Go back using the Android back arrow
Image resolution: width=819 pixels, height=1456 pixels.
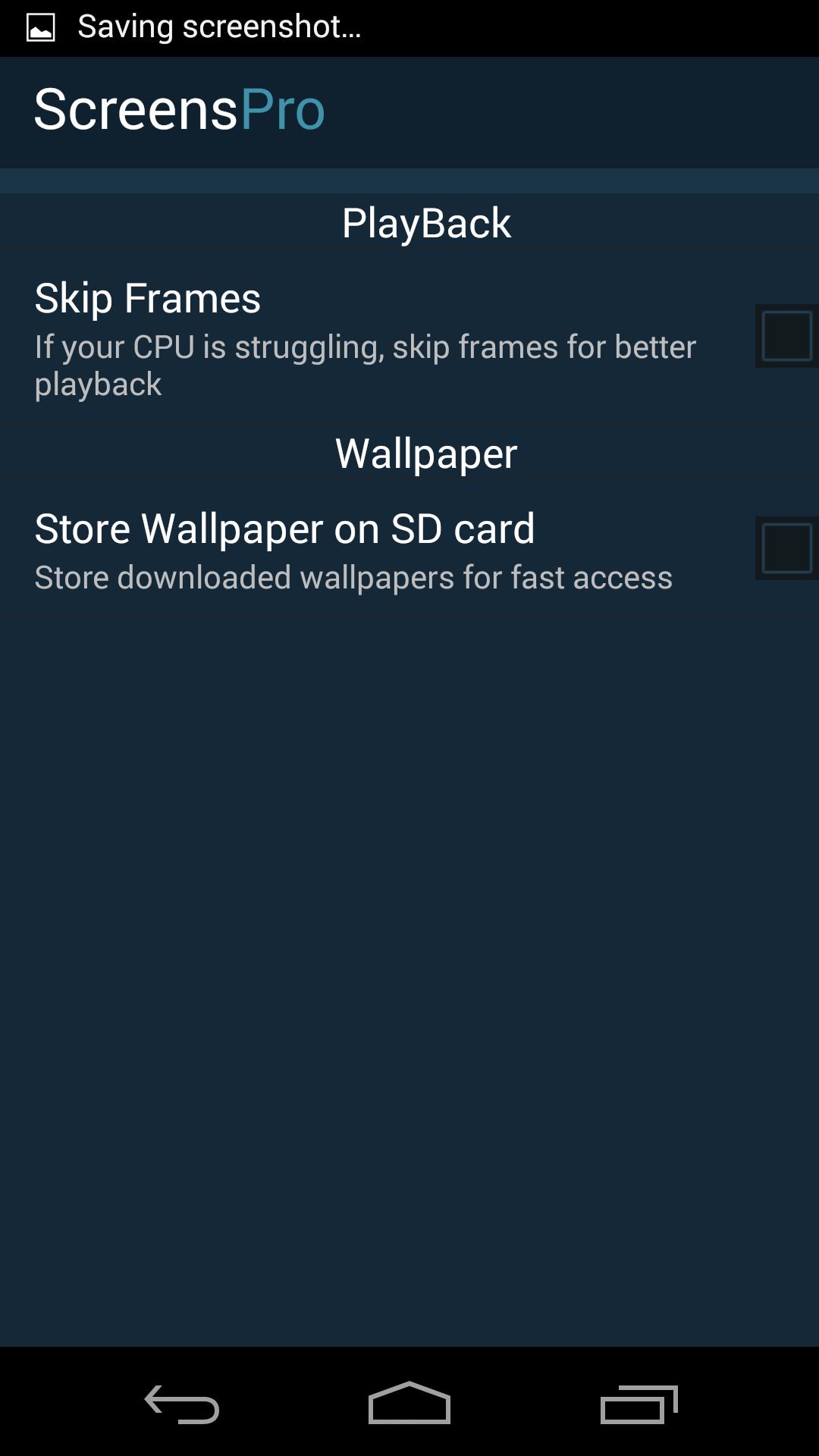(182, 1404)
